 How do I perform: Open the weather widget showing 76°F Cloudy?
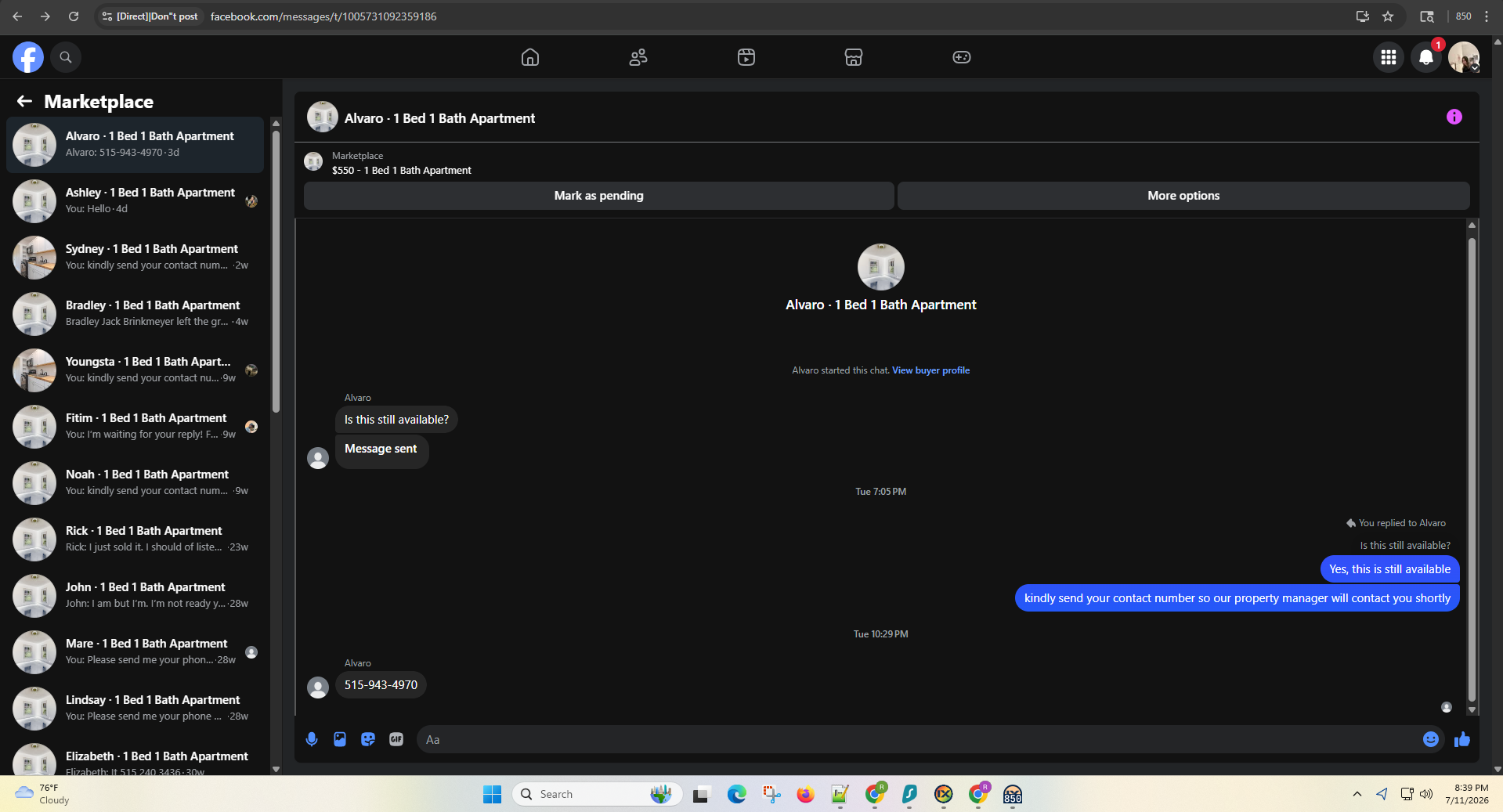coord(42,794)
